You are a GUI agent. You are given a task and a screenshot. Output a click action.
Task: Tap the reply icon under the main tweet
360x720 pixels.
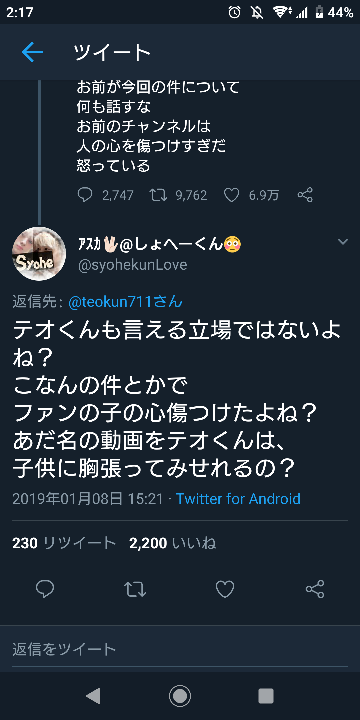[x=45, y=589]
